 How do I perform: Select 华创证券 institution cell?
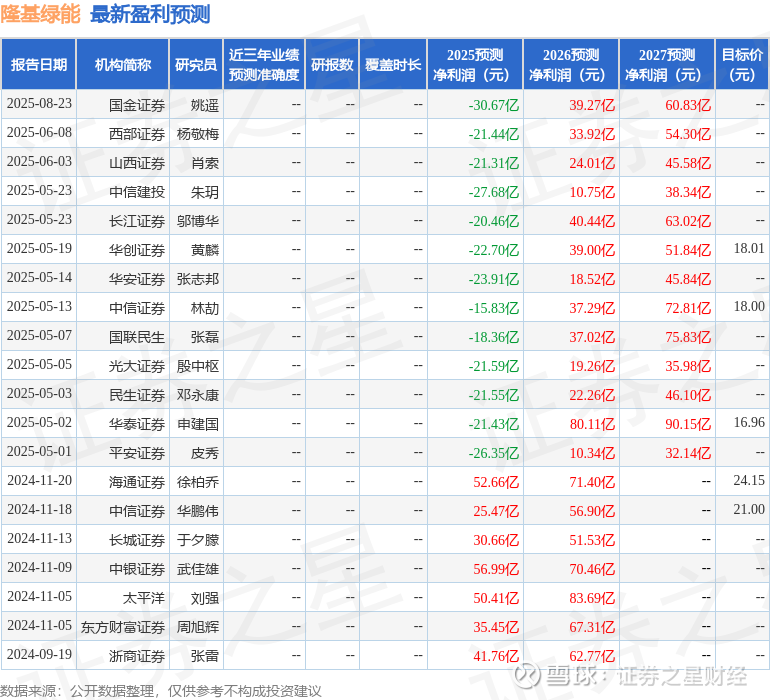(137, 250)
